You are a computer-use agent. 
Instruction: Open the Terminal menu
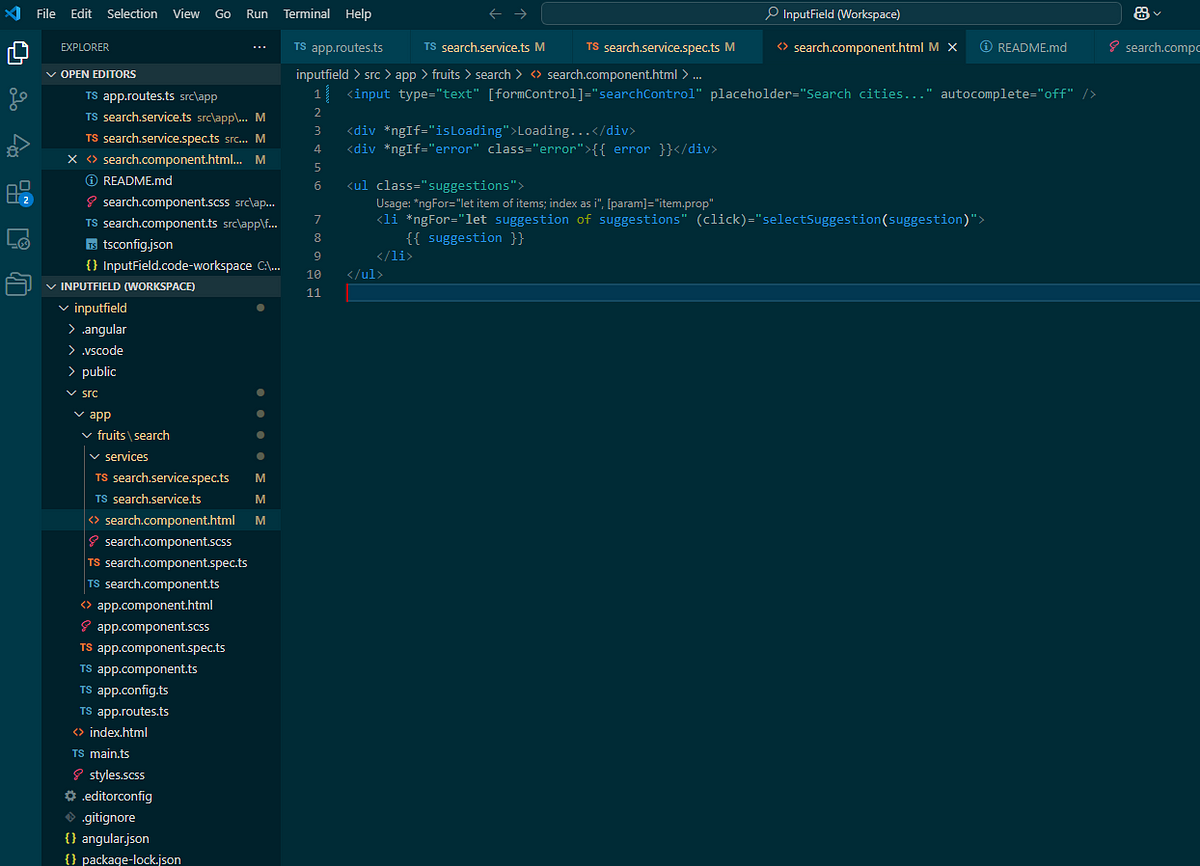306,14
